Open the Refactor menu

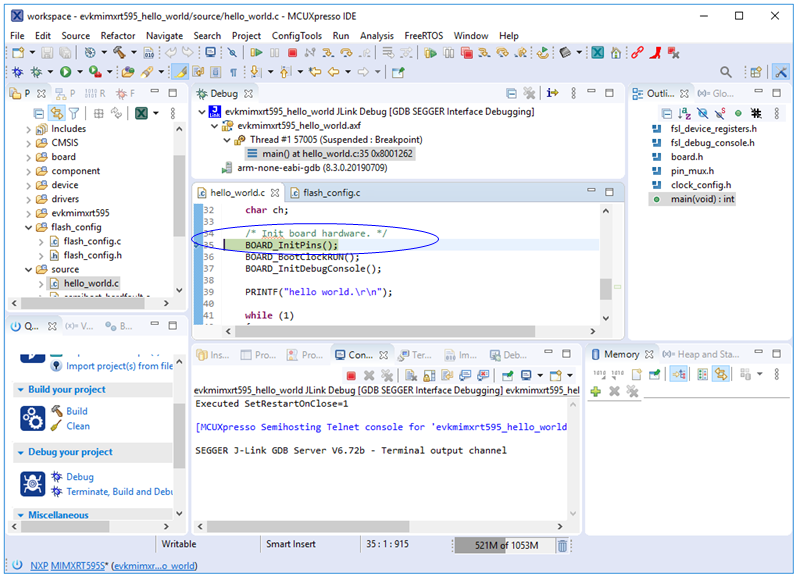pos(118,36)
